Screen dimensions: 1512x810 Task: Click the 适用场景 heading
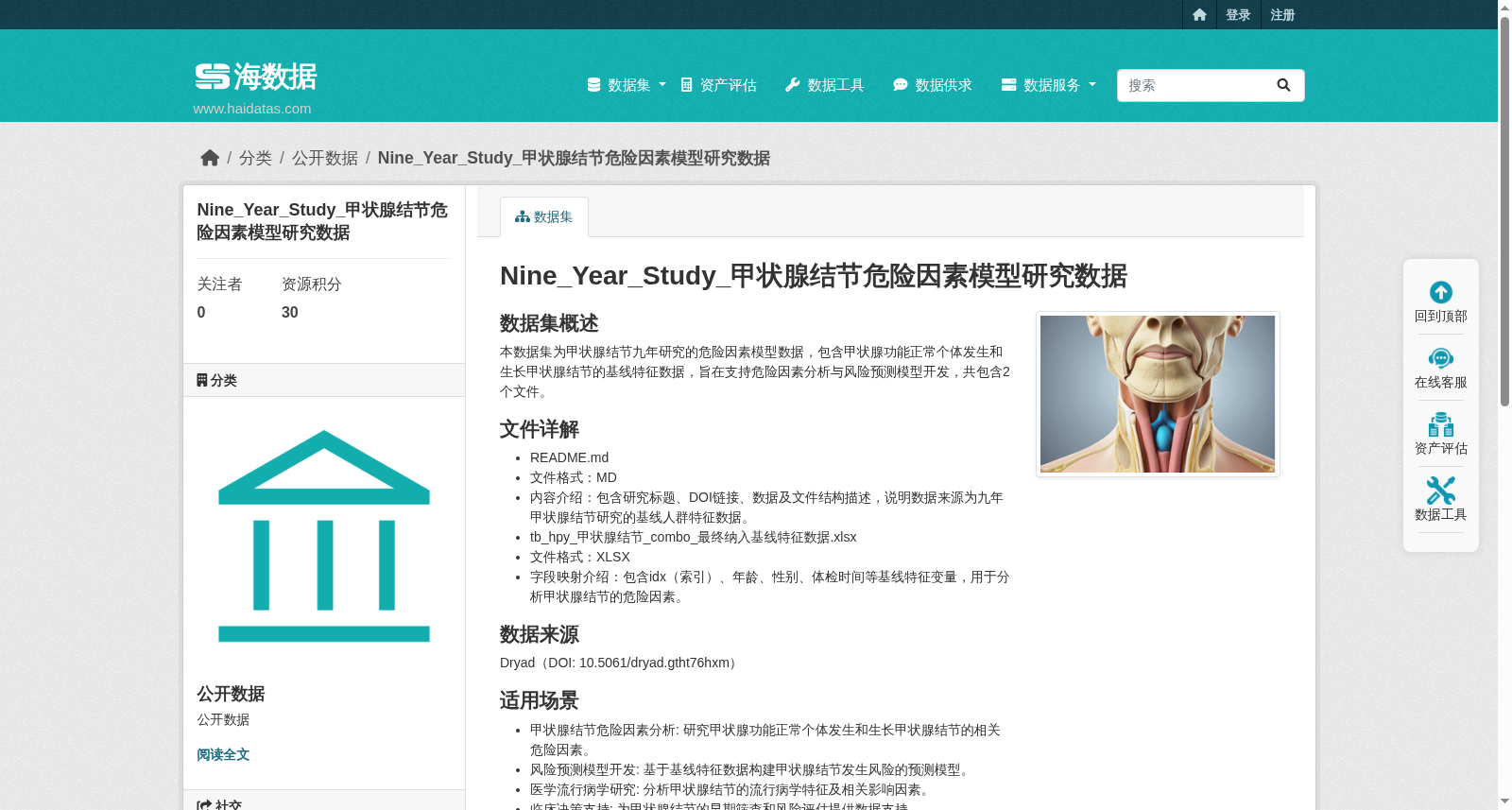pos(539,700)
